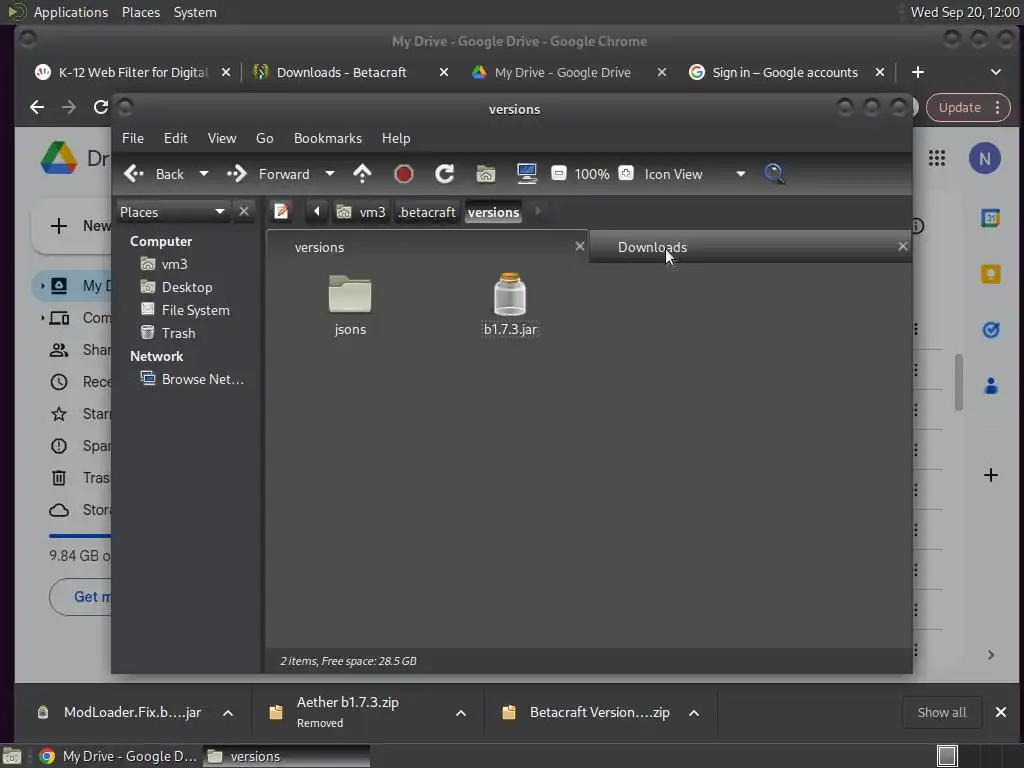The image size is (1024, 768).
Task: Close the Places side pane
Action: 244,212
